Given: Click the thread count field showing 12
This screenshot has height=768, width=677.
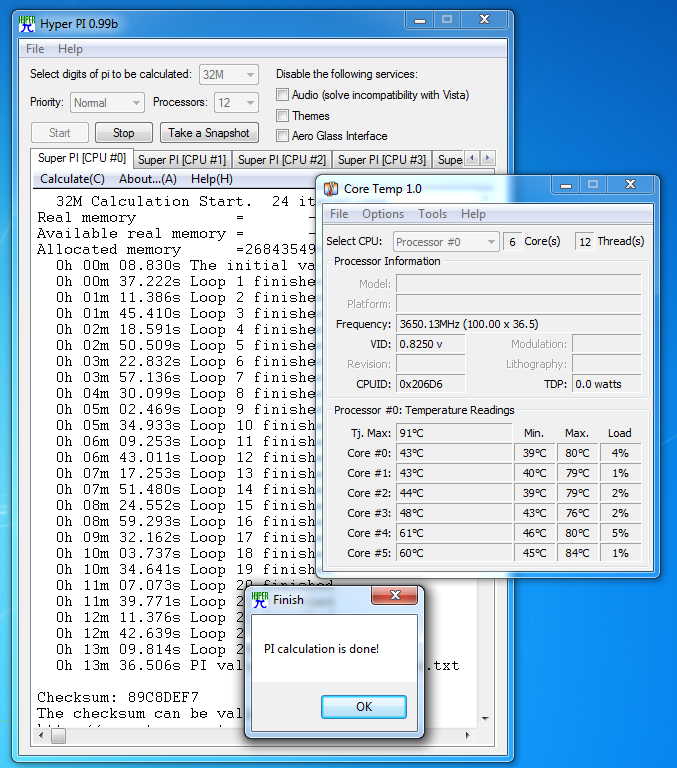Looking at the screenshot, I should click(x=585, y=242).
